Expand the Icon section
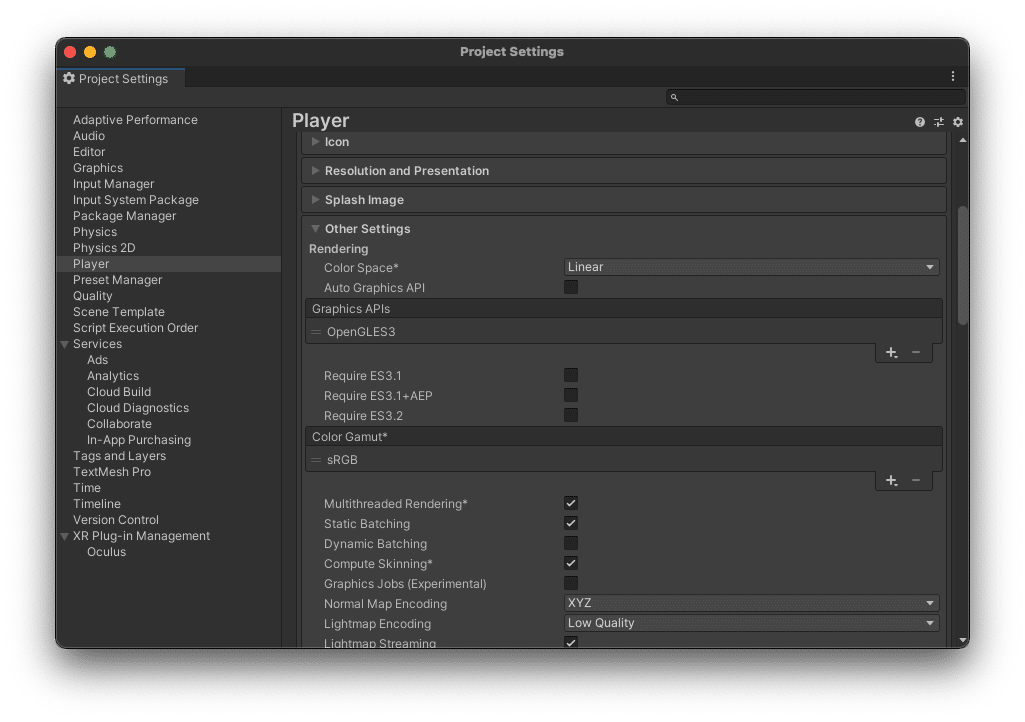Viewport: 1025px width, 722px height. pyautogui.click(x=315, y=142)
